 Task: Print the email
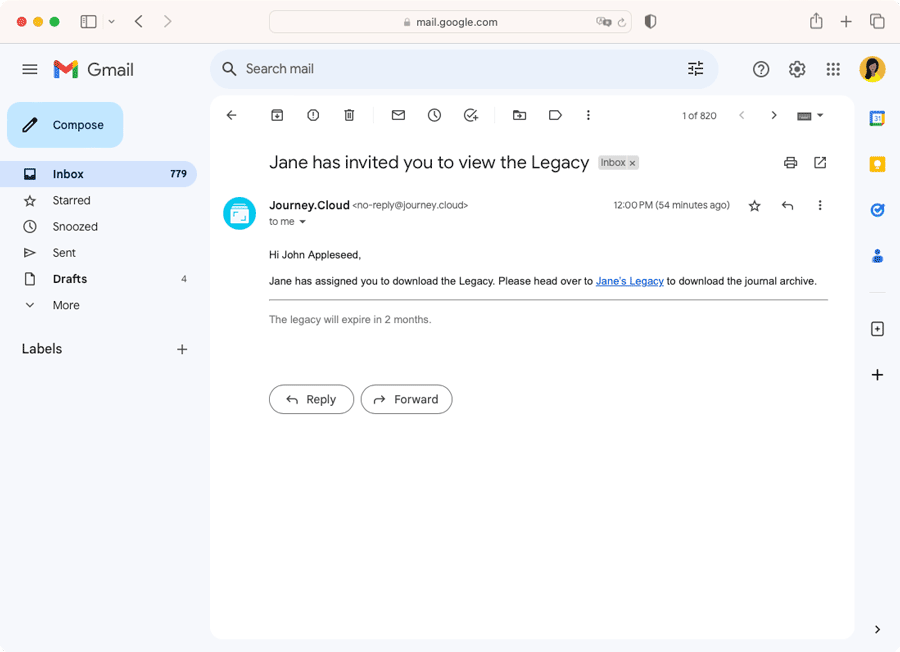click(x=790, y=162)
